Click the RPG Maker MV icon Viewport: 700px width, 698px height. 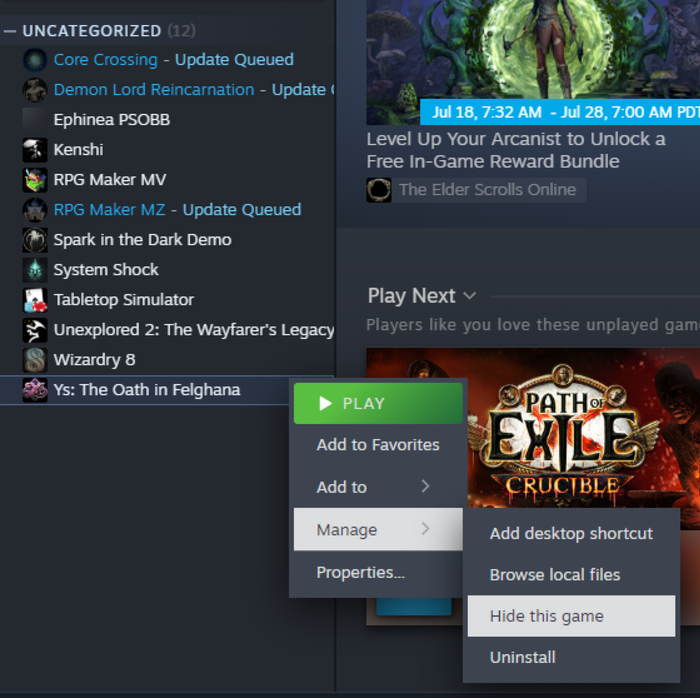click(x=35, y=179)
